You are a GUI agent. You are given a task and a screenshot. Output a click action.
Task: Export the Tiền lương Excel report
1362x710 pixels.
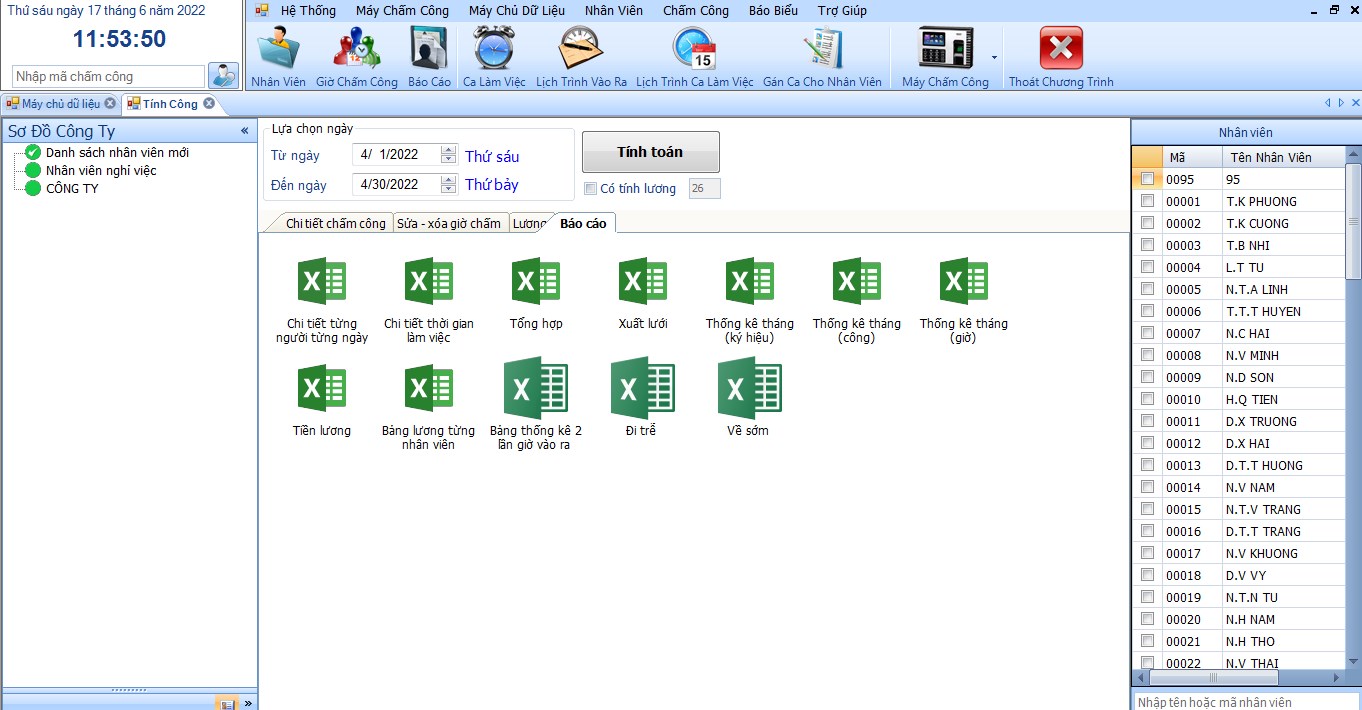coord(322,389)
